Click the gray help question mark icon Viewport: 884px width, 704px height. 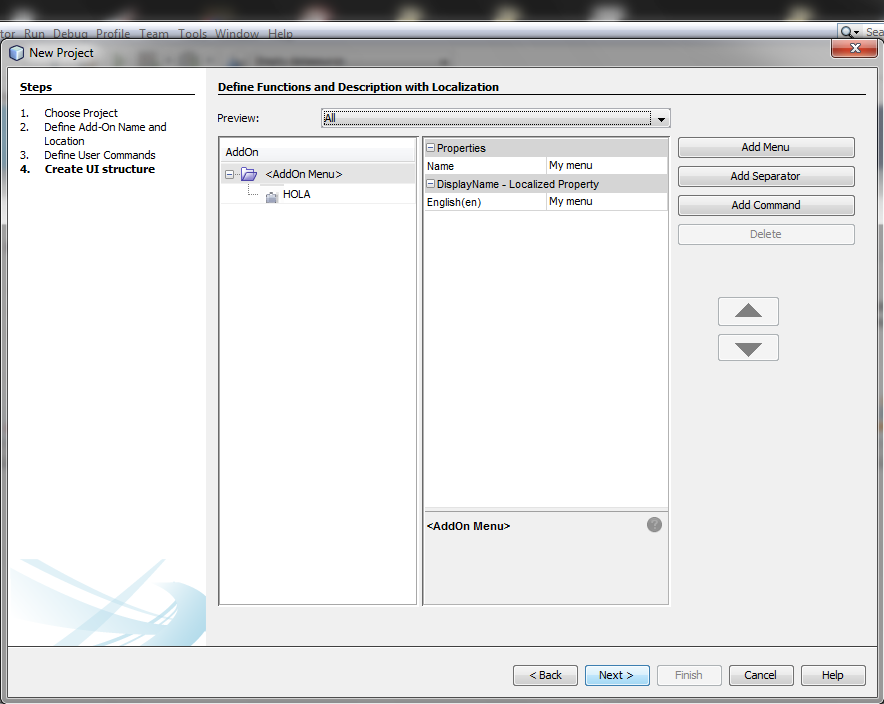pyautogui.click(x=654, y=525)
